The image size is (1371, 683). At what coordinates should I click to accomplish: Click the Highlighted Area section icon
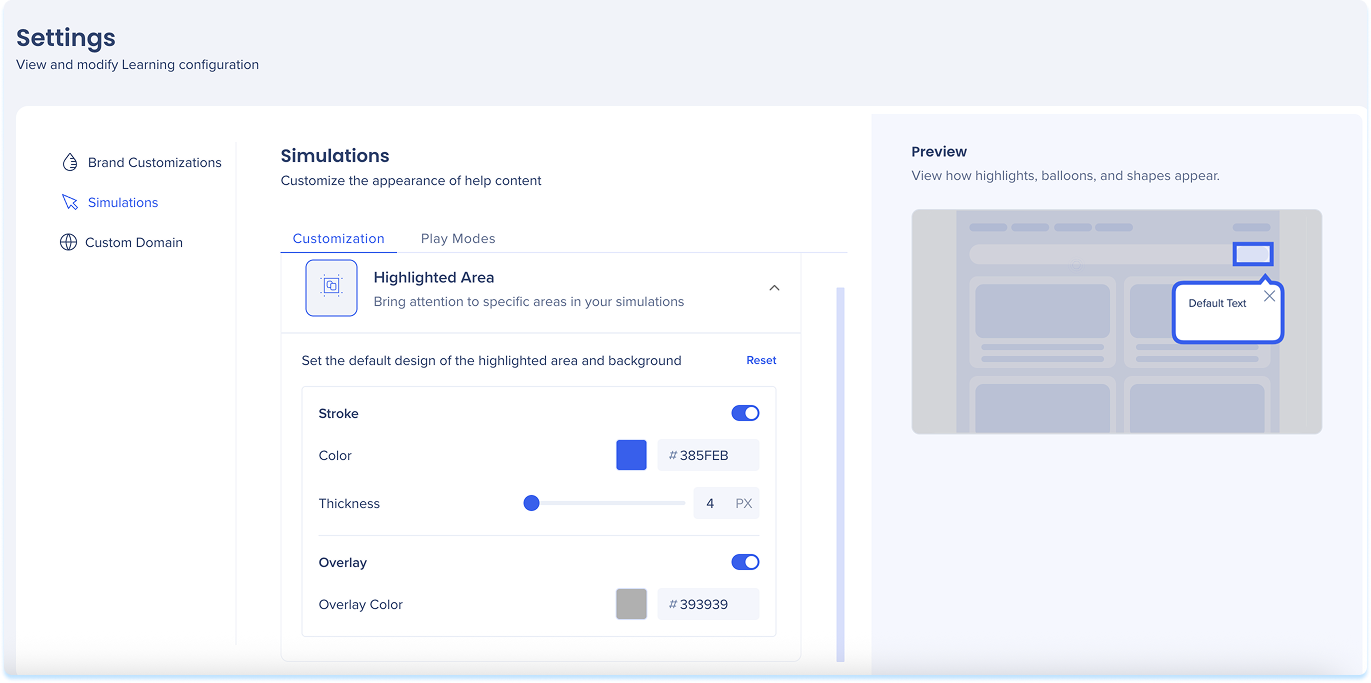pyautogui.click(x=331, y=288)
